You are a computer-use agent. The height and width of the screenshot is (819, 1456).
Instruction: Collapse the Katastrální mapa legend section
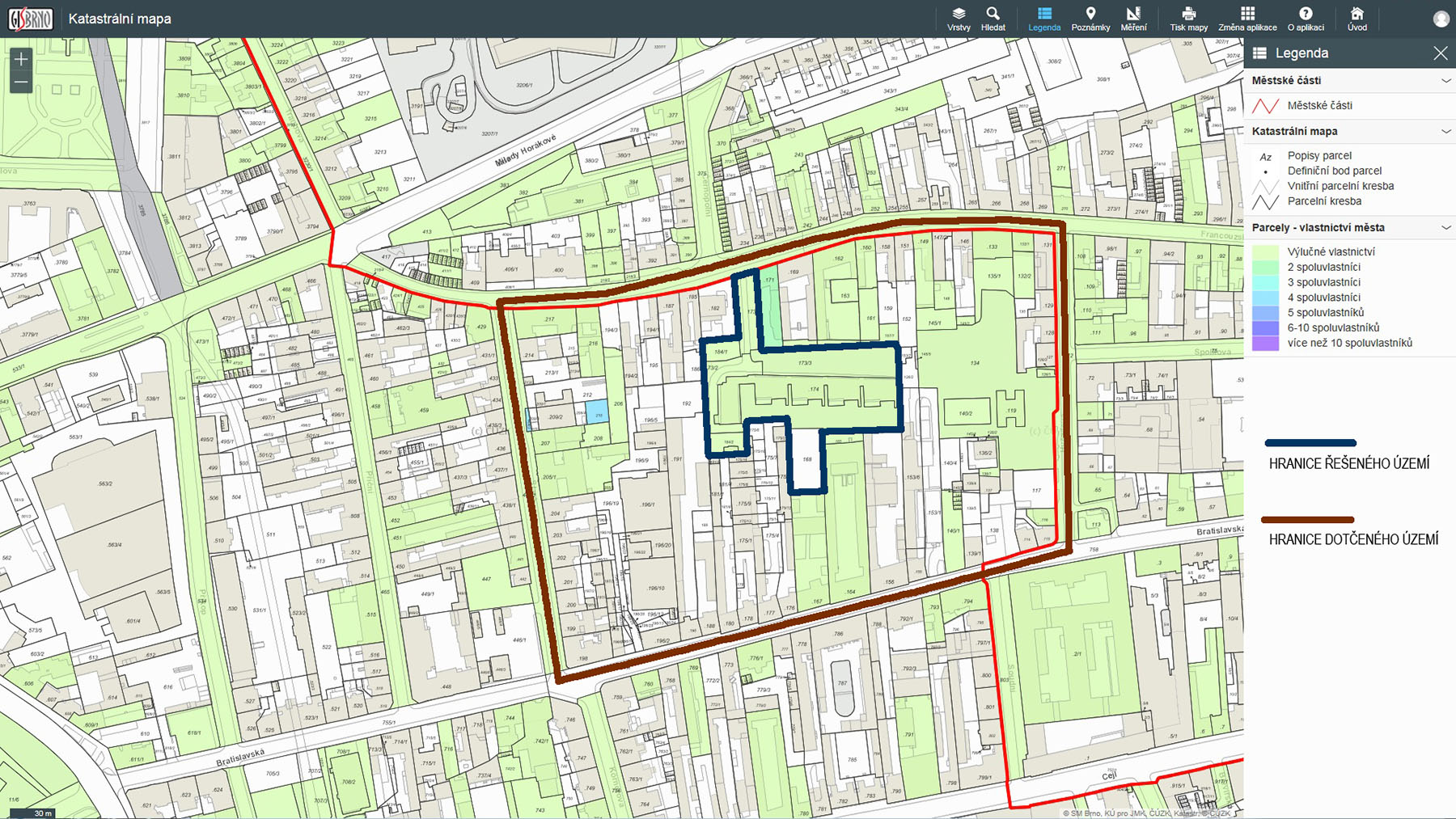(1445, 131)
